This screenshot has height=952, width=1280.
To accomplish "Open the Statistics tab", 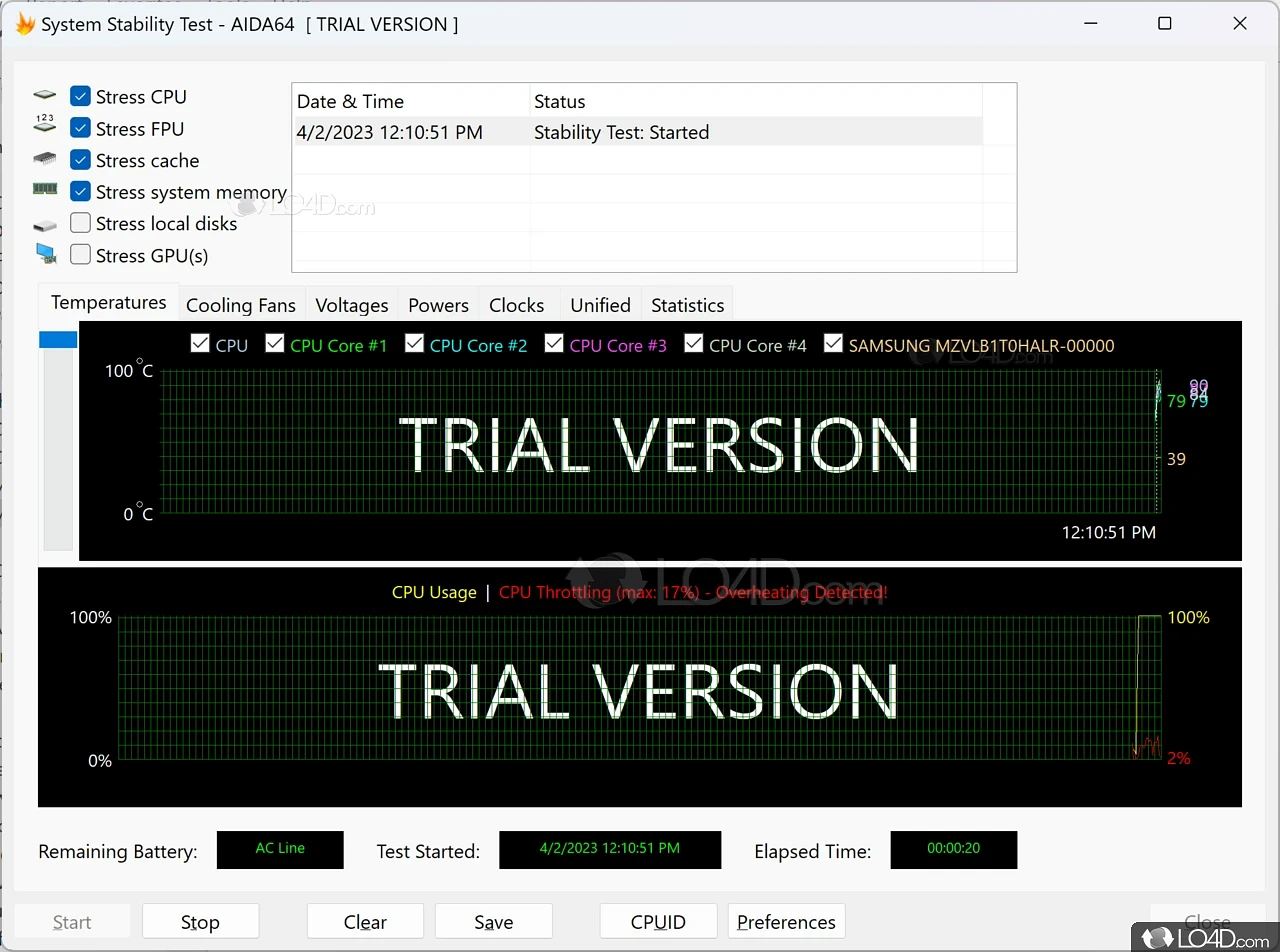I will (x=687, y=305).
